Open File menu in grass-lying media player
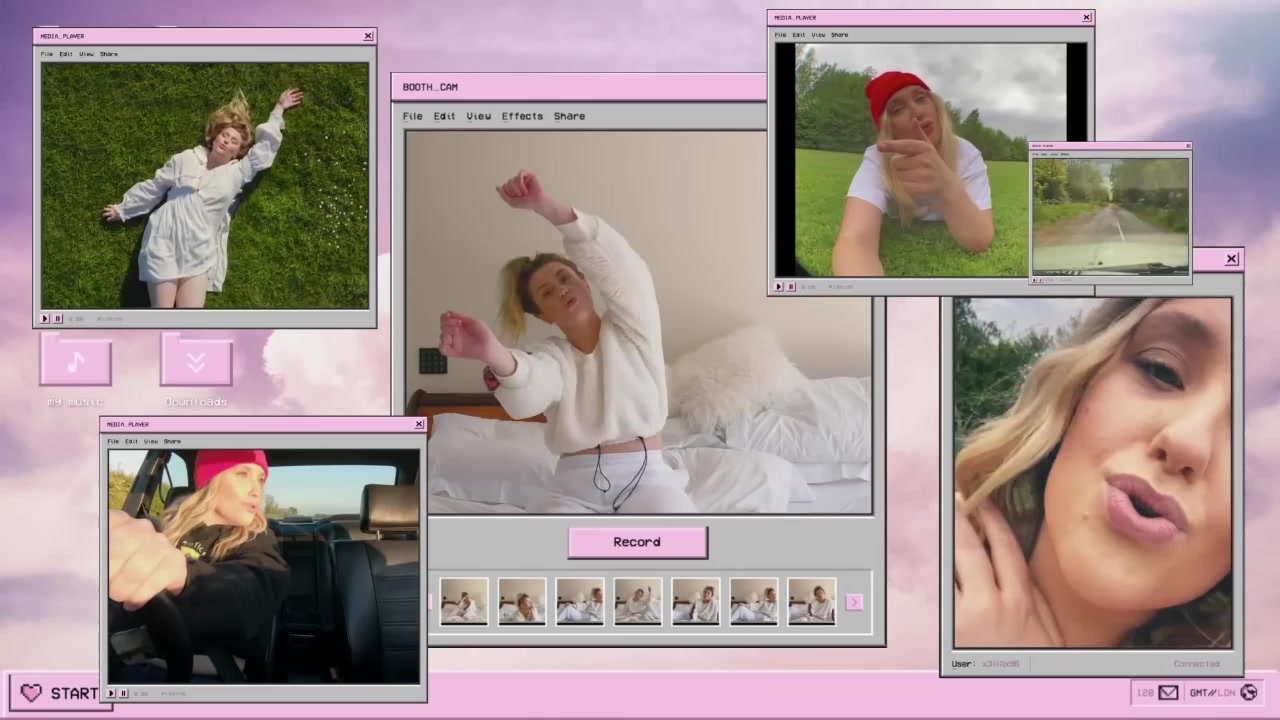Image resolution: width=1280 pixels, height=720 pixels. 46,54
